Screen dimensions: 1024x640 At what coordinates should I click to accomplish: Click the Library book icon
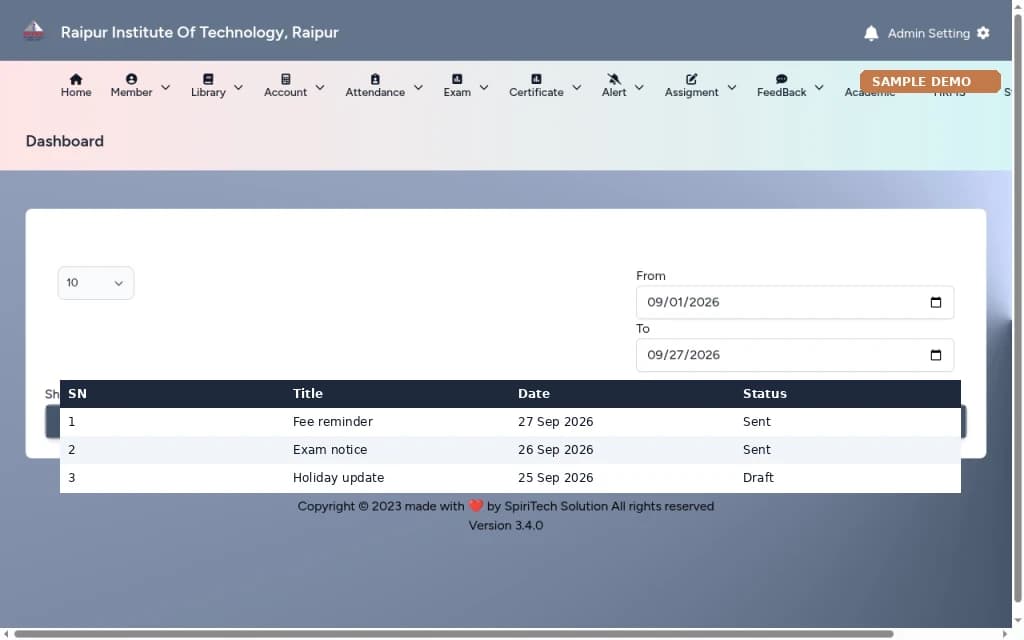[208, 79]
